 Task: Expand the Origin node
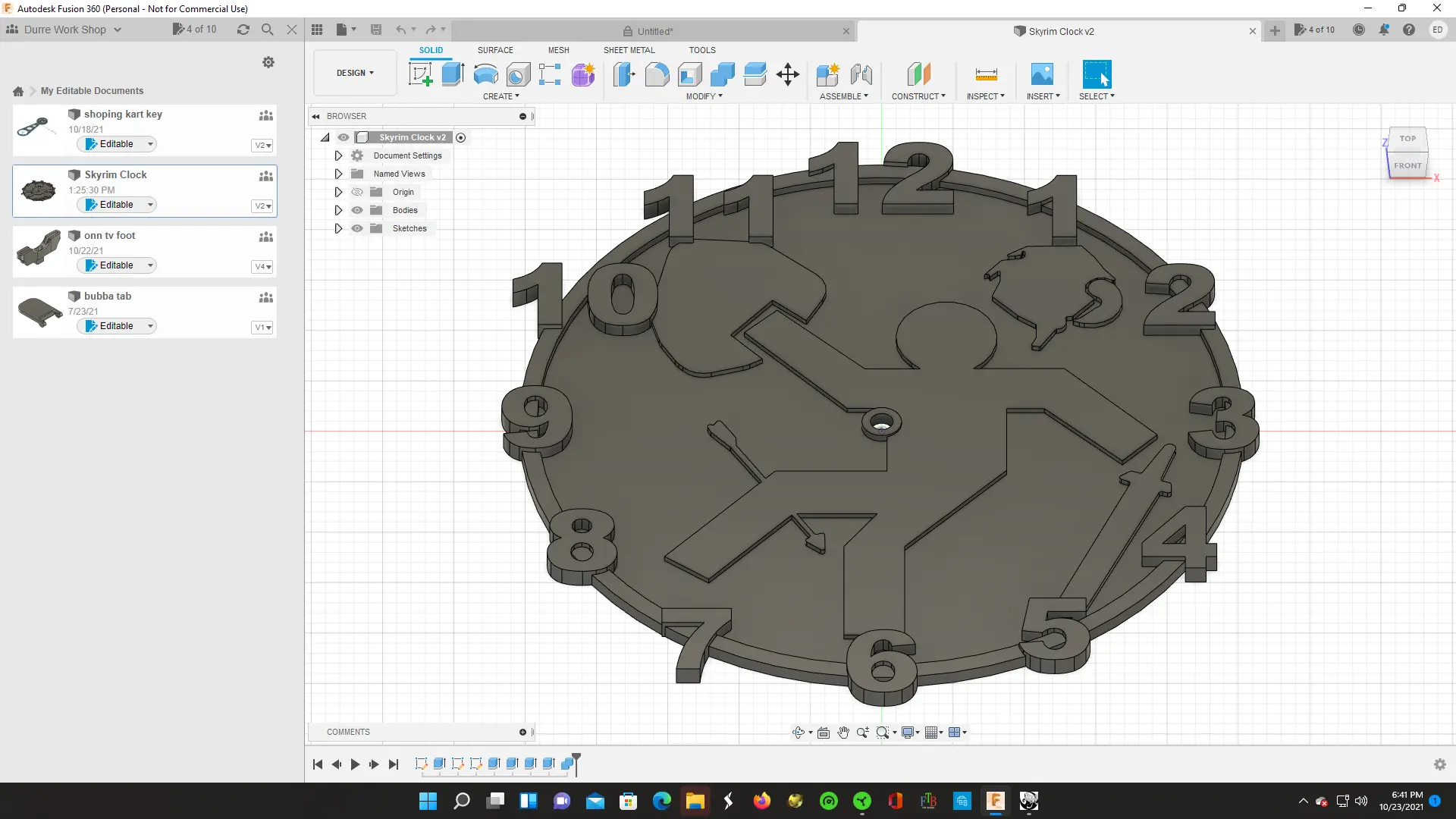(x=338, y=192)
